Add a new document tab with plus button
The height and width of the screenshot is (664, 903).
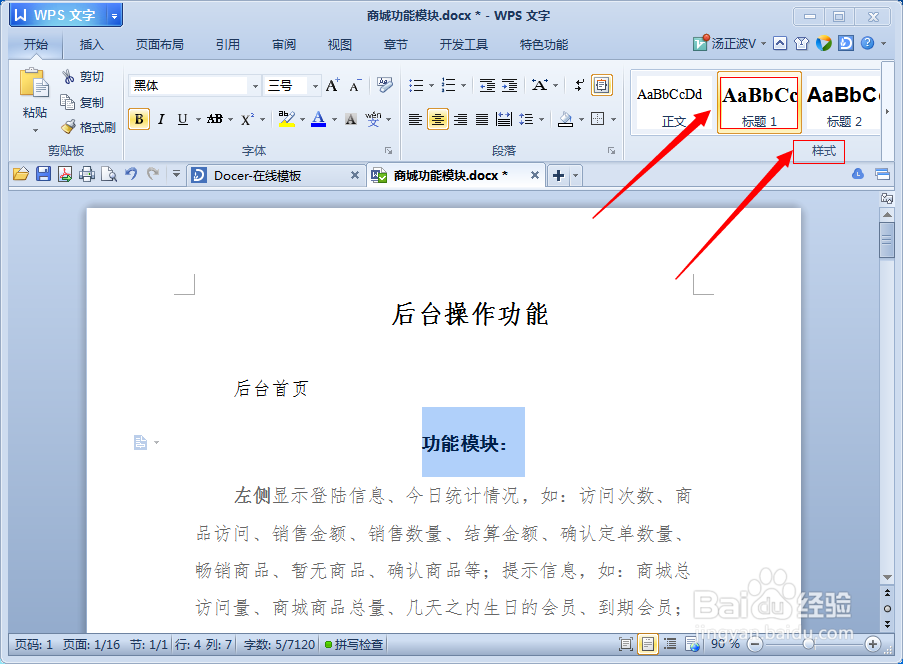558,175
